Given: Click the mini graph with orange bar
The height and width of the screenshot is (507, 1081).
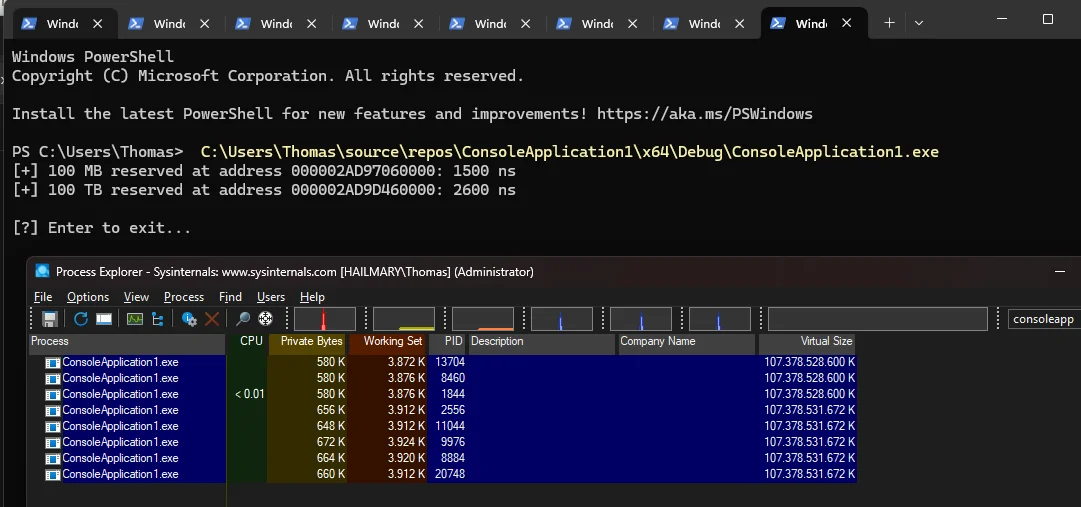Looking at the screenshot, I should [483, 319].
